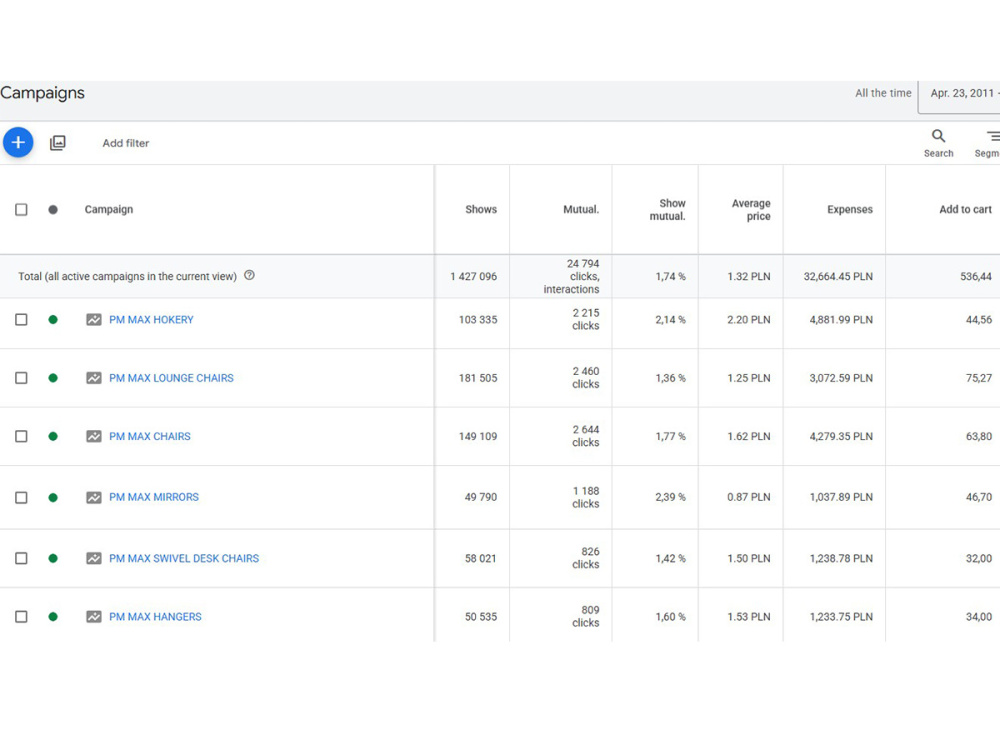Click HANGERS expenses 1,233.75 PLN
The image size is (1000, 750).
coord(841,617)
